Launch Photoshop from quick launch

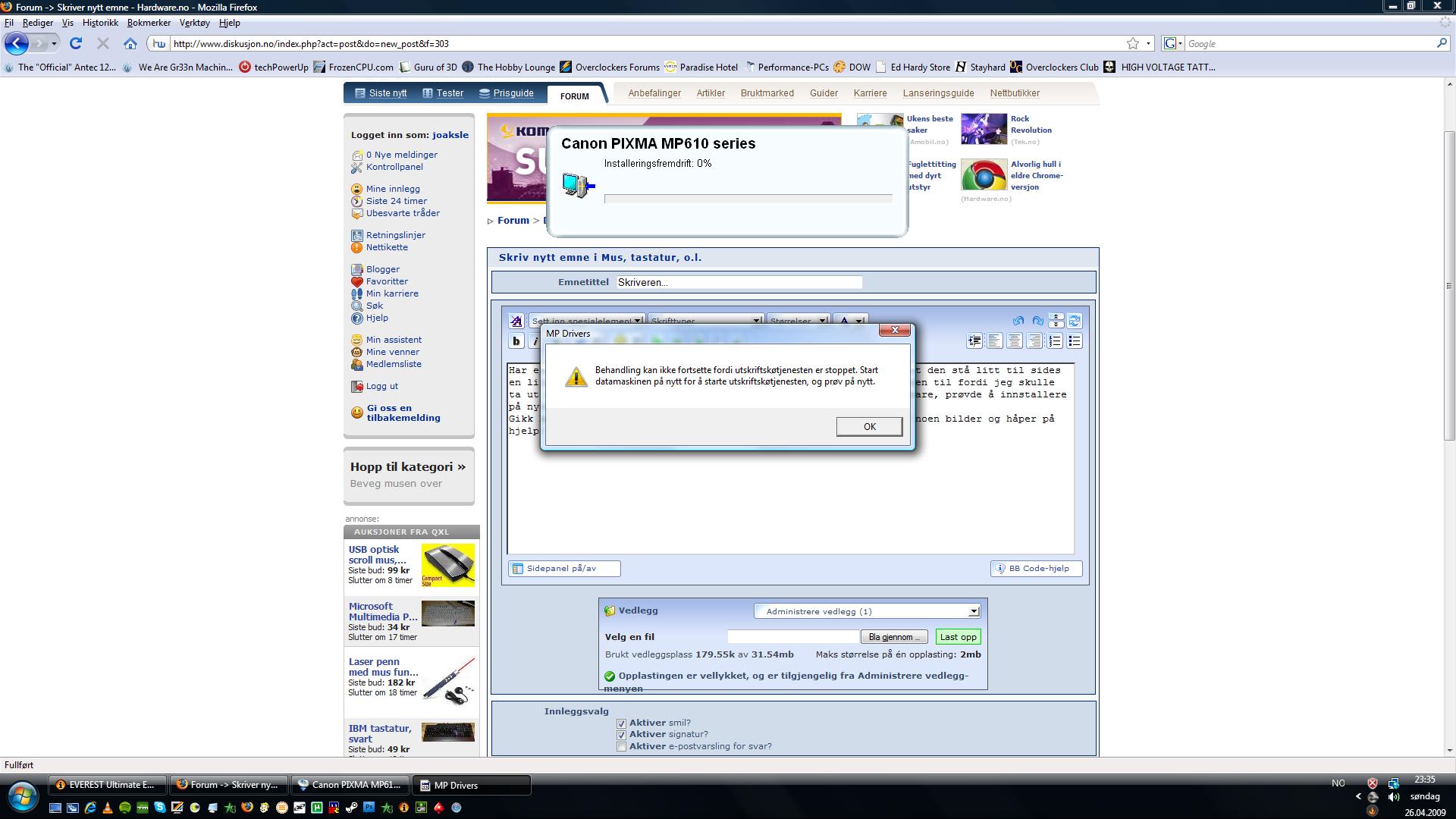coord(369,808)
